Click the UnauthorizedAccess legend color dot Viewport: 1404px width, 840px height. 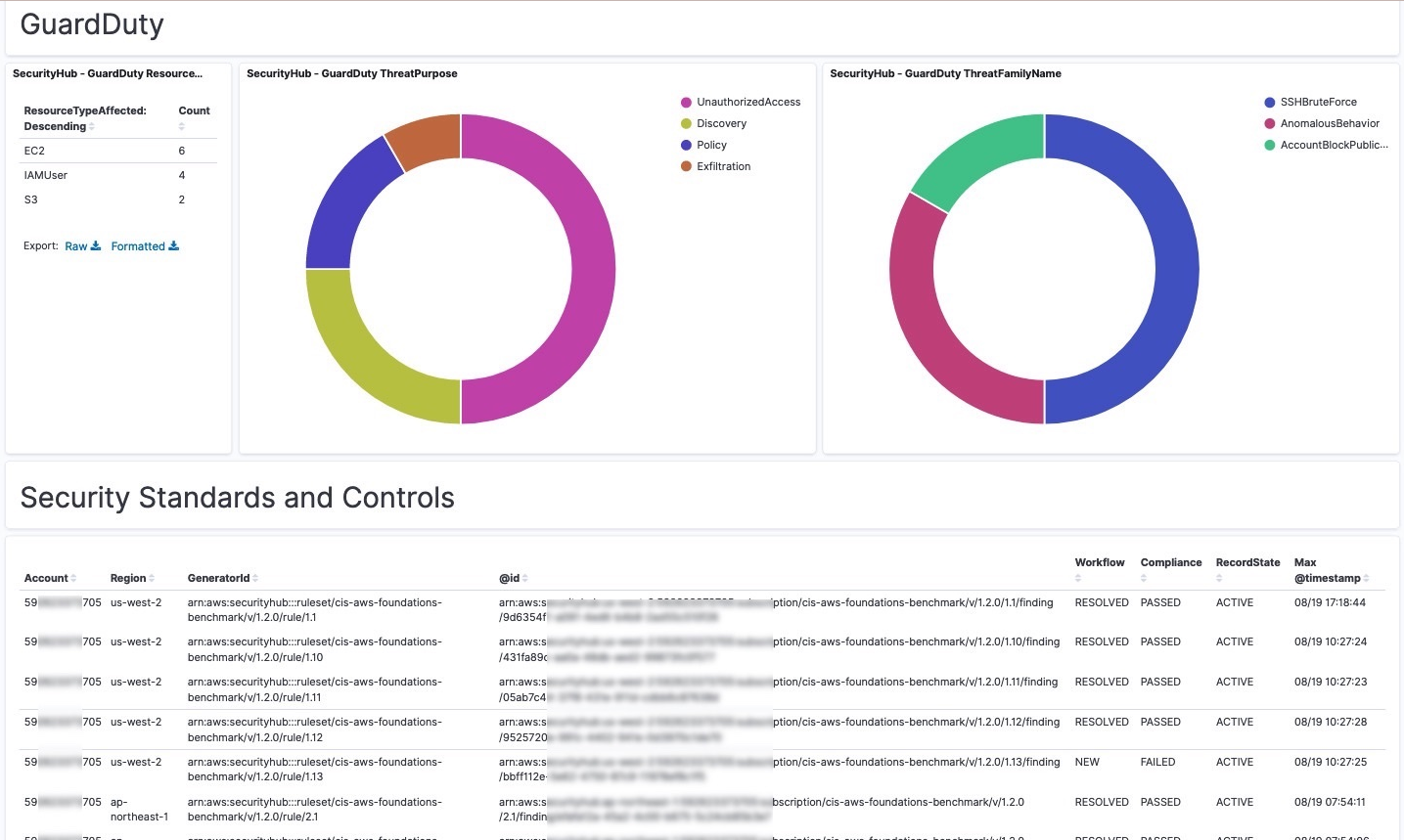click(686, 102)
